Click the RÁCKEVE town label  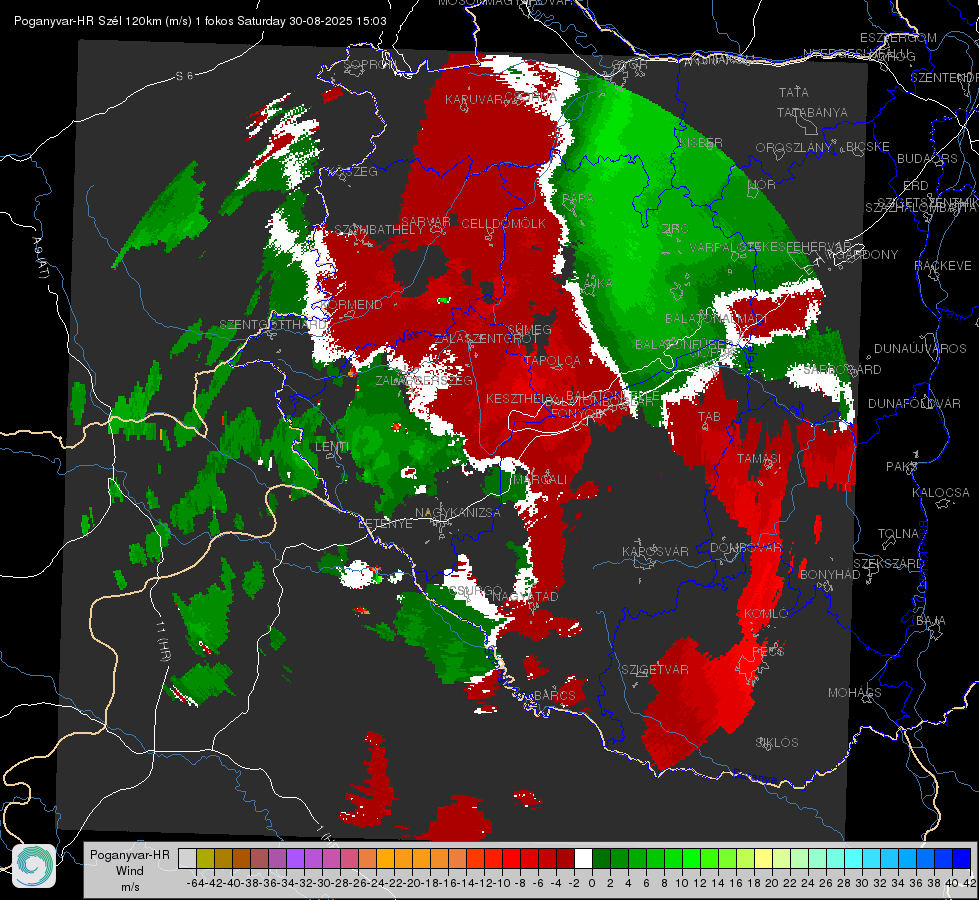click(x=943, y=265)
